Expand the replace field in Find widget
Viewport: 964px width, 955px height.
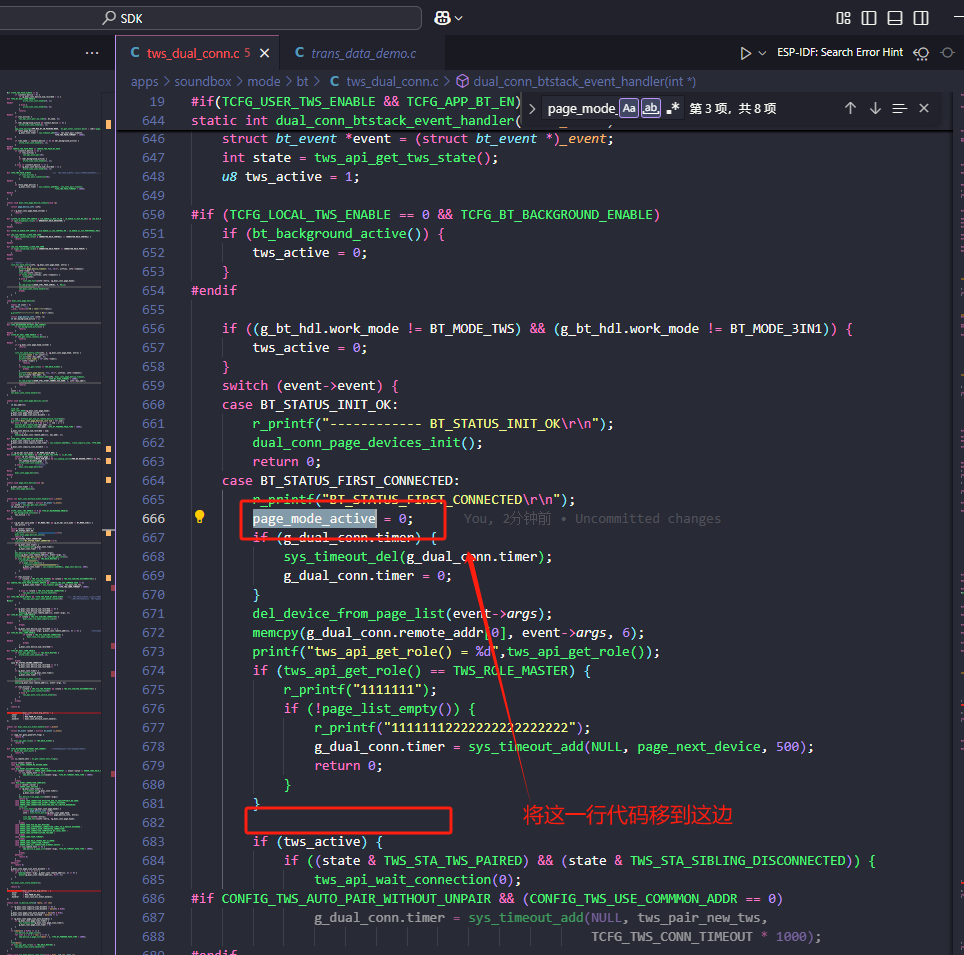pos(532,109)
